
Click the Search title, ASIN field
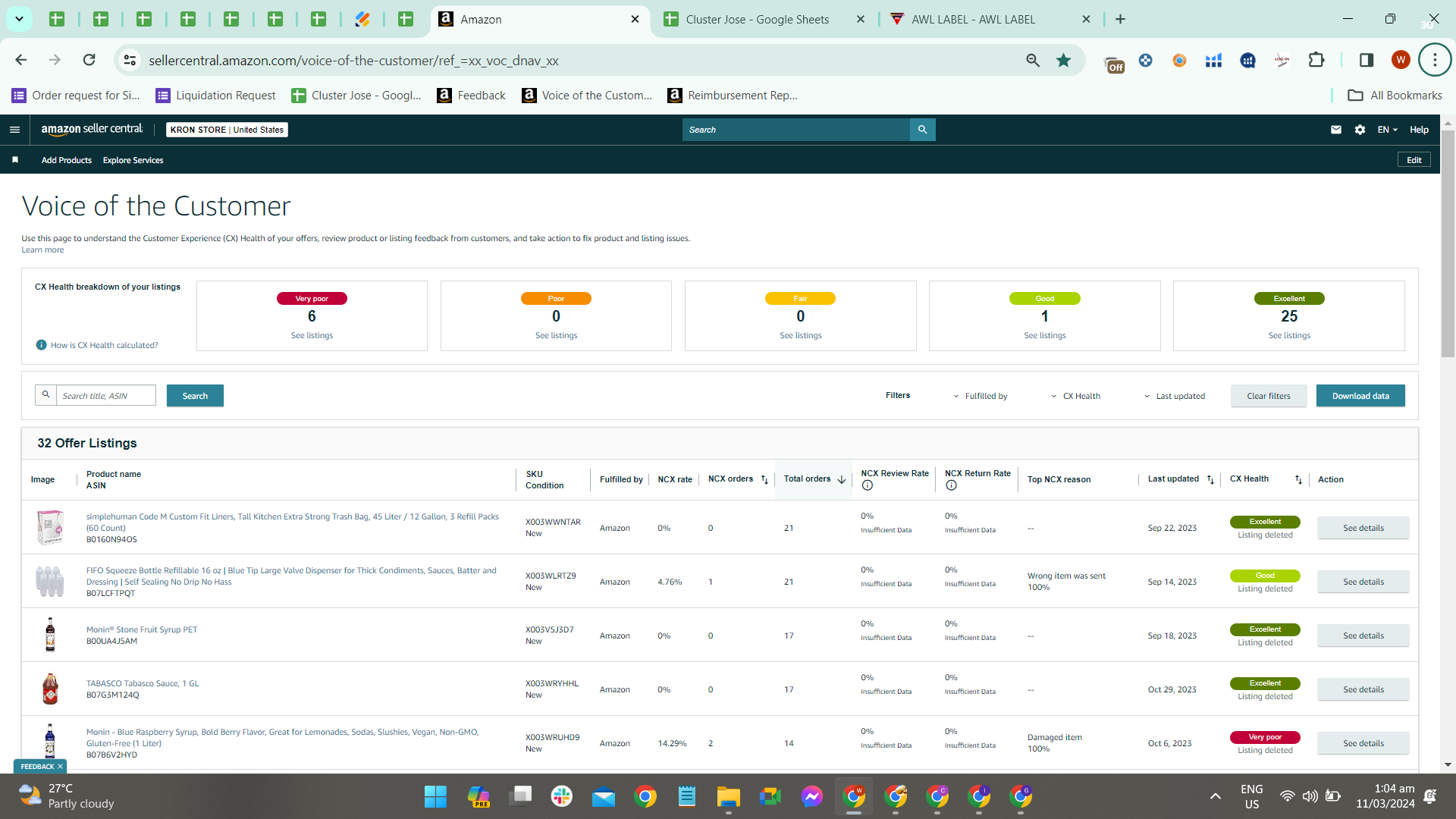tap(106, 395)
